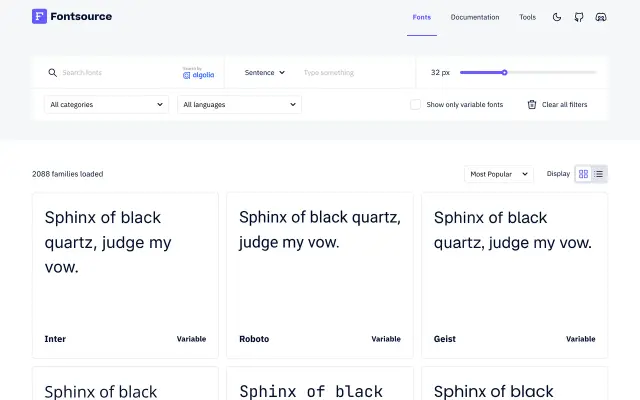Click the Display label
The width and height of the screenshot is (640, 400).
point(558,173)
